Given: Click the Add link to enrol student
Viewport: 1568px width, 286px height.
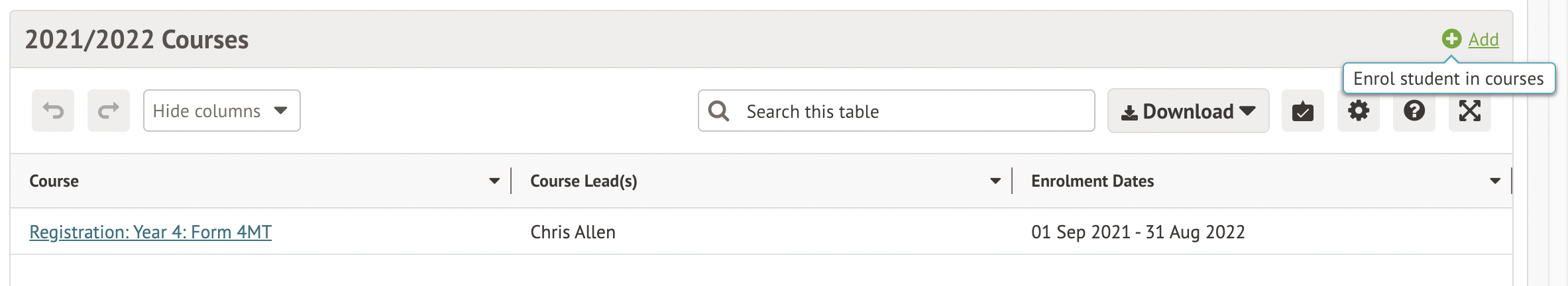Looking at the screenshot, I should pyautogui.click(x=1483, y=40).
